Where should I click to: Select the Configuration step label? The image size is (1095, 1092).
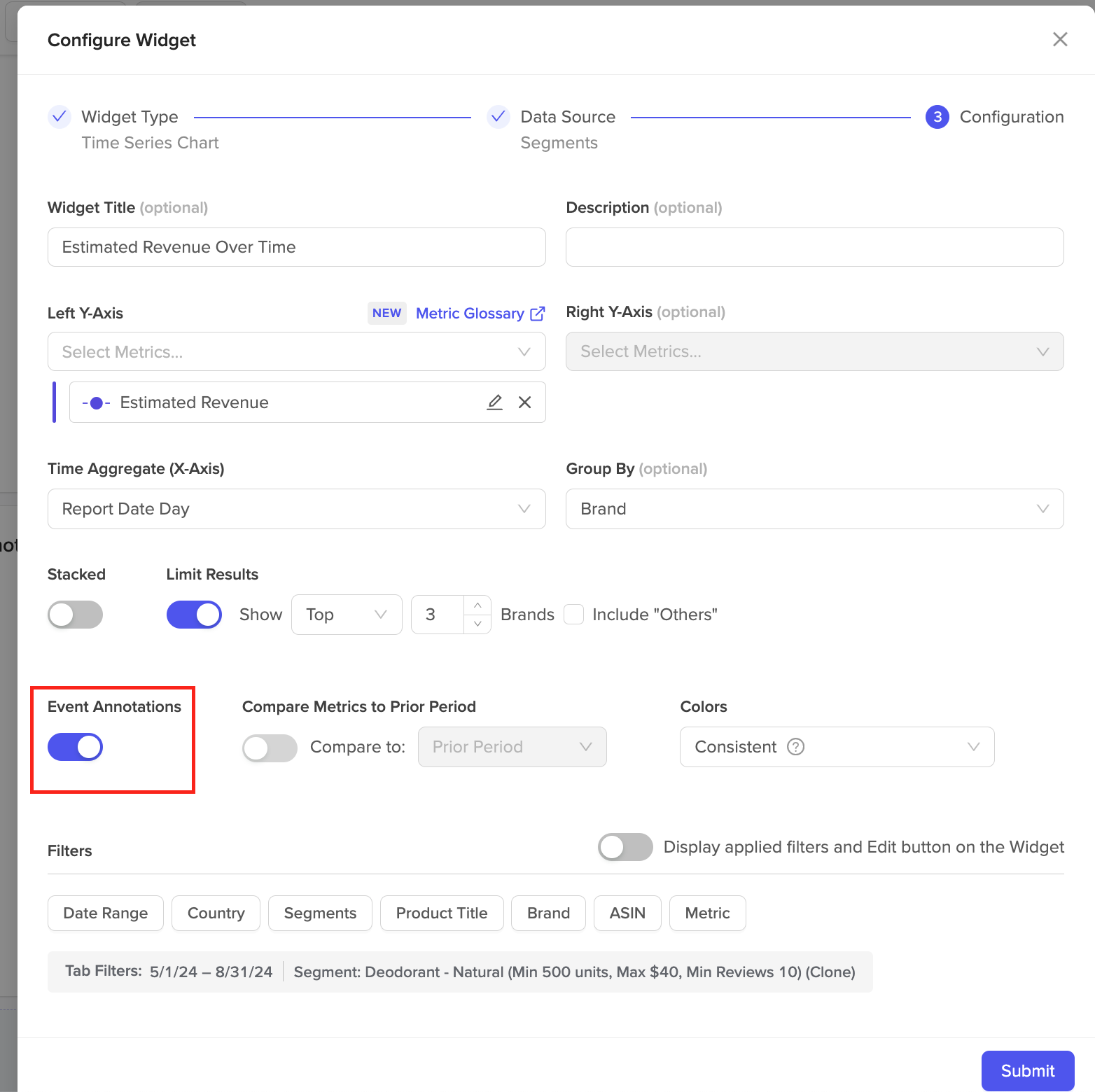click(x=1012, y=117)
